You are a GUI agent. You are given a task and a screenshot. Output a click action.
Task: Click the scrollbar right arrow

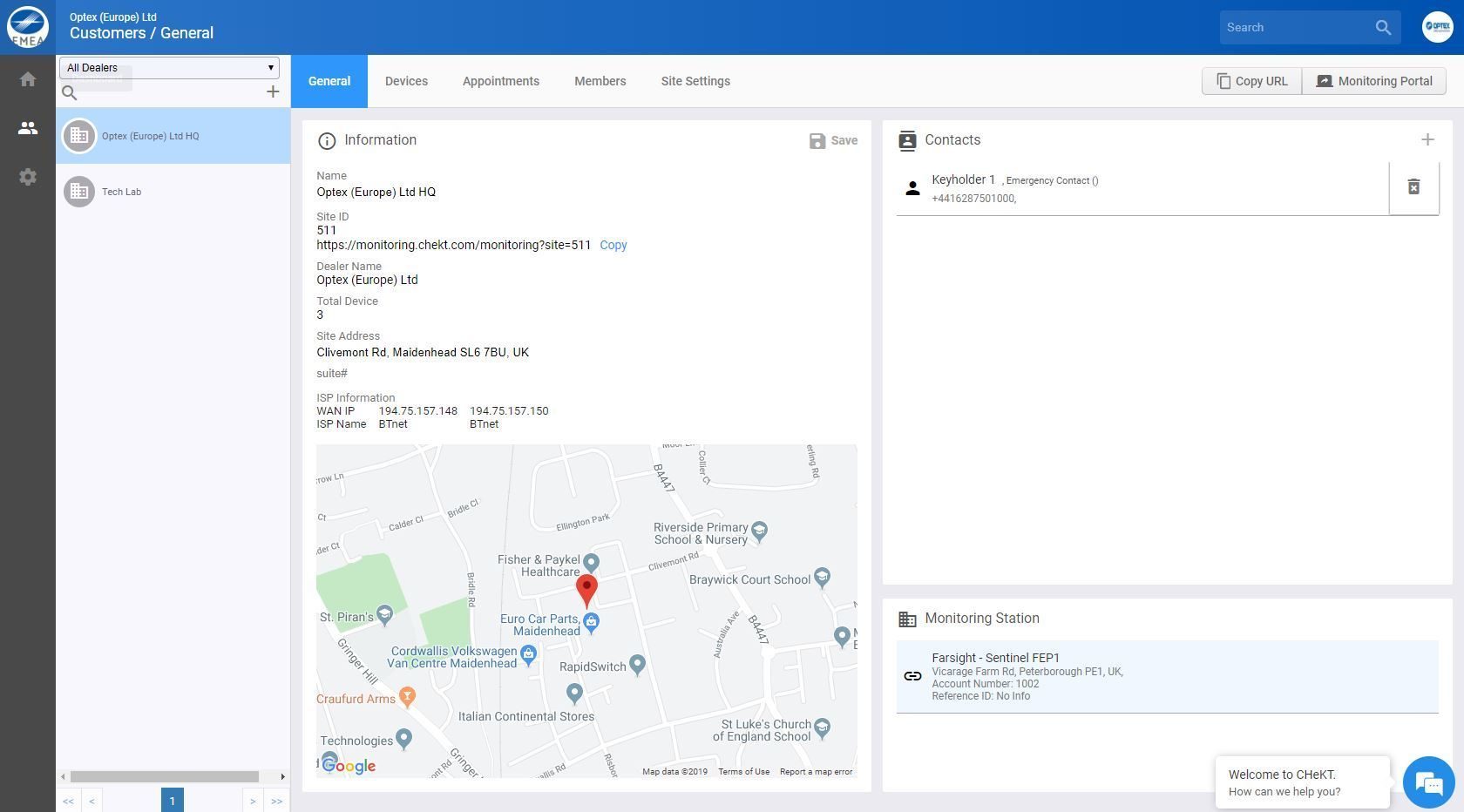point(282,776)
